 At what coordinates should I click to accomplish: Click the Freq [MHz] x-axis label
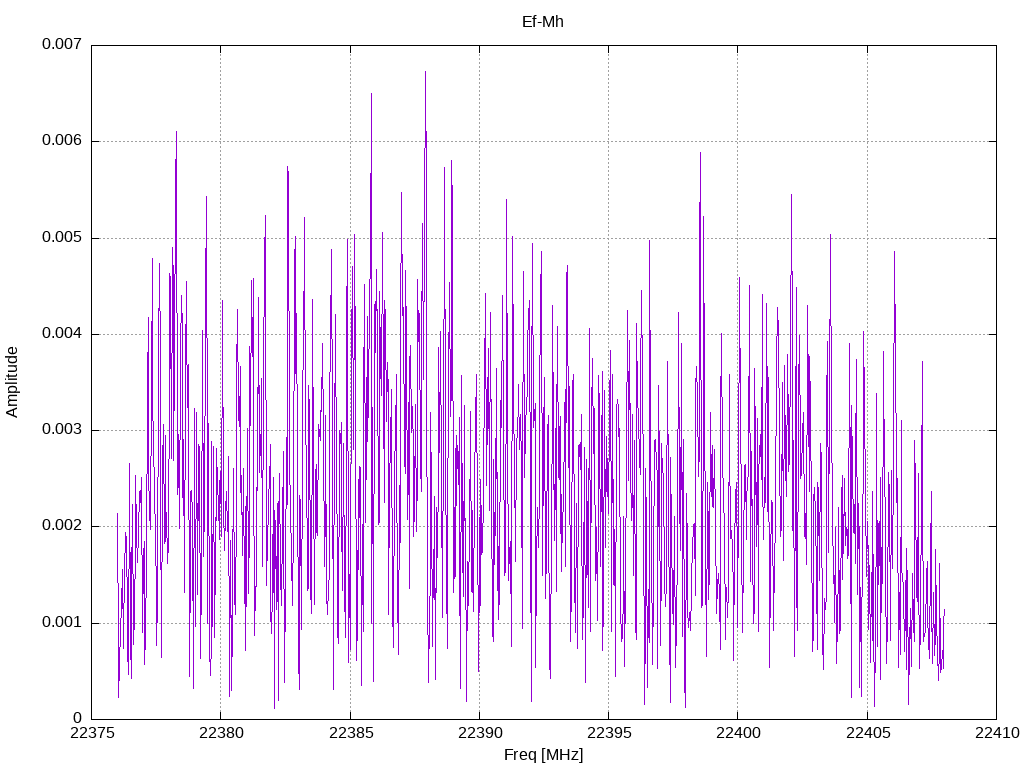[543, 755]
